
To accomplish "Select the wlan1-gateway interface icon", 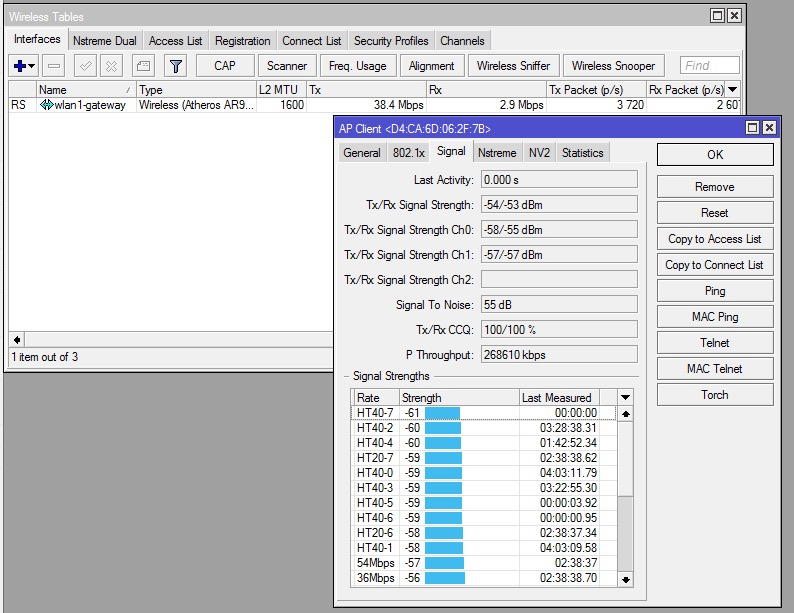I will pos(47,105).
